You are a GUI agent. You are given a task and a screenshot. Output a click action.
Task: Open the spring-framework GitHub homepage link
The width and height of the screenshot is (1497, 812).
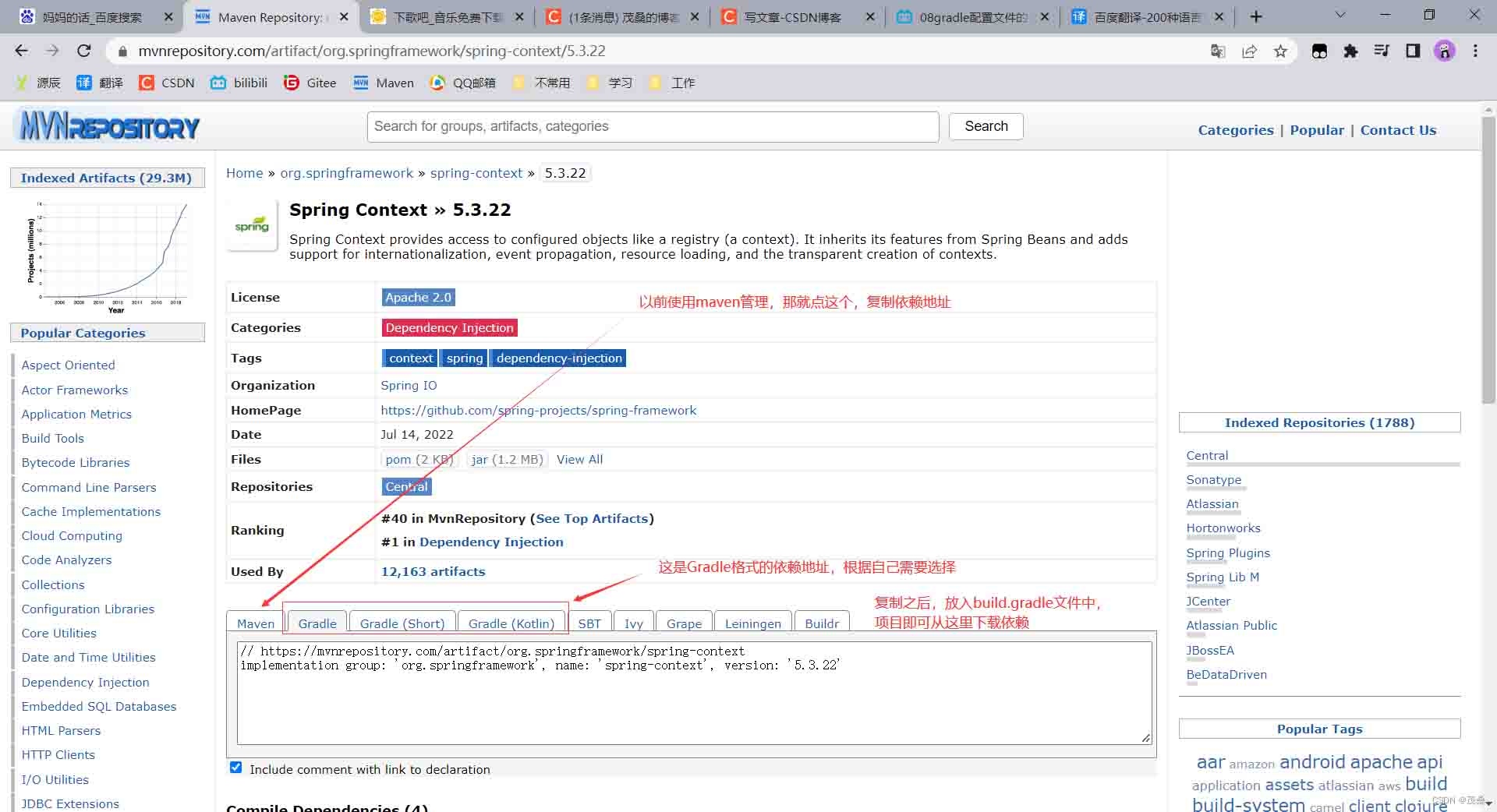(538, 410)
